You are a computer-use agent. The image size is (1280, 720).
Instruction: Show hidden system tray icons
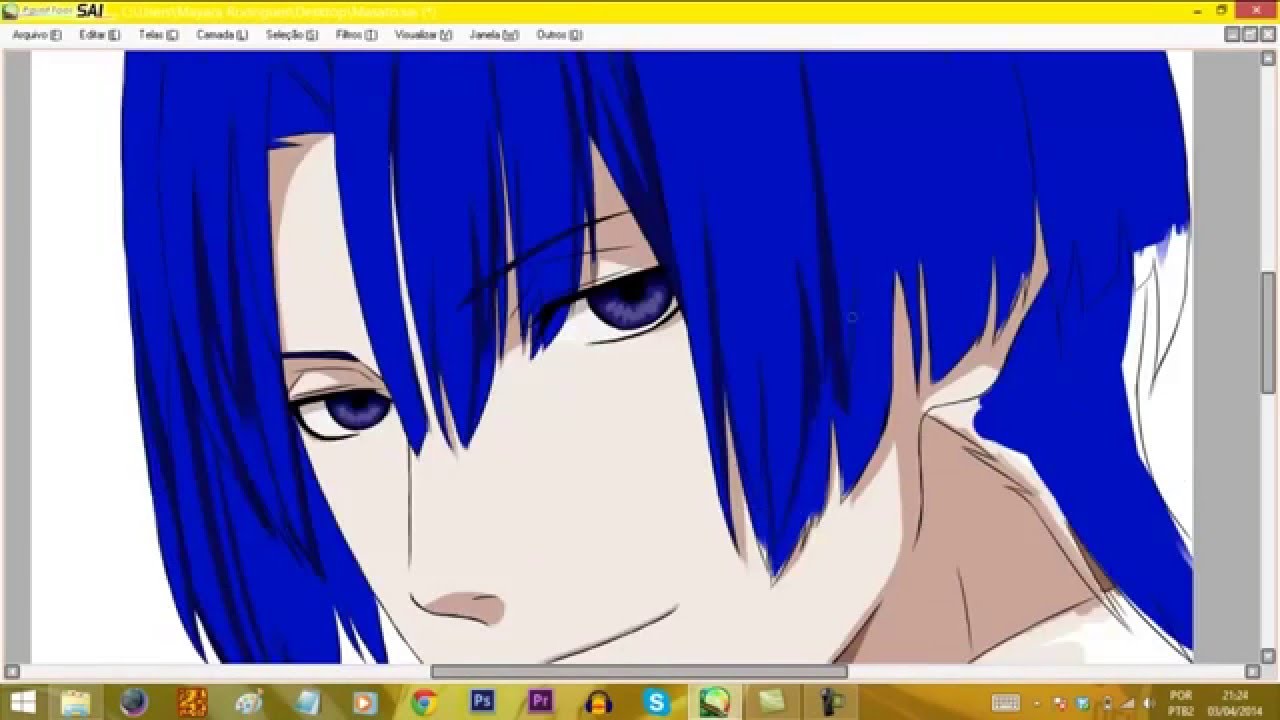tap(1036, 703)
